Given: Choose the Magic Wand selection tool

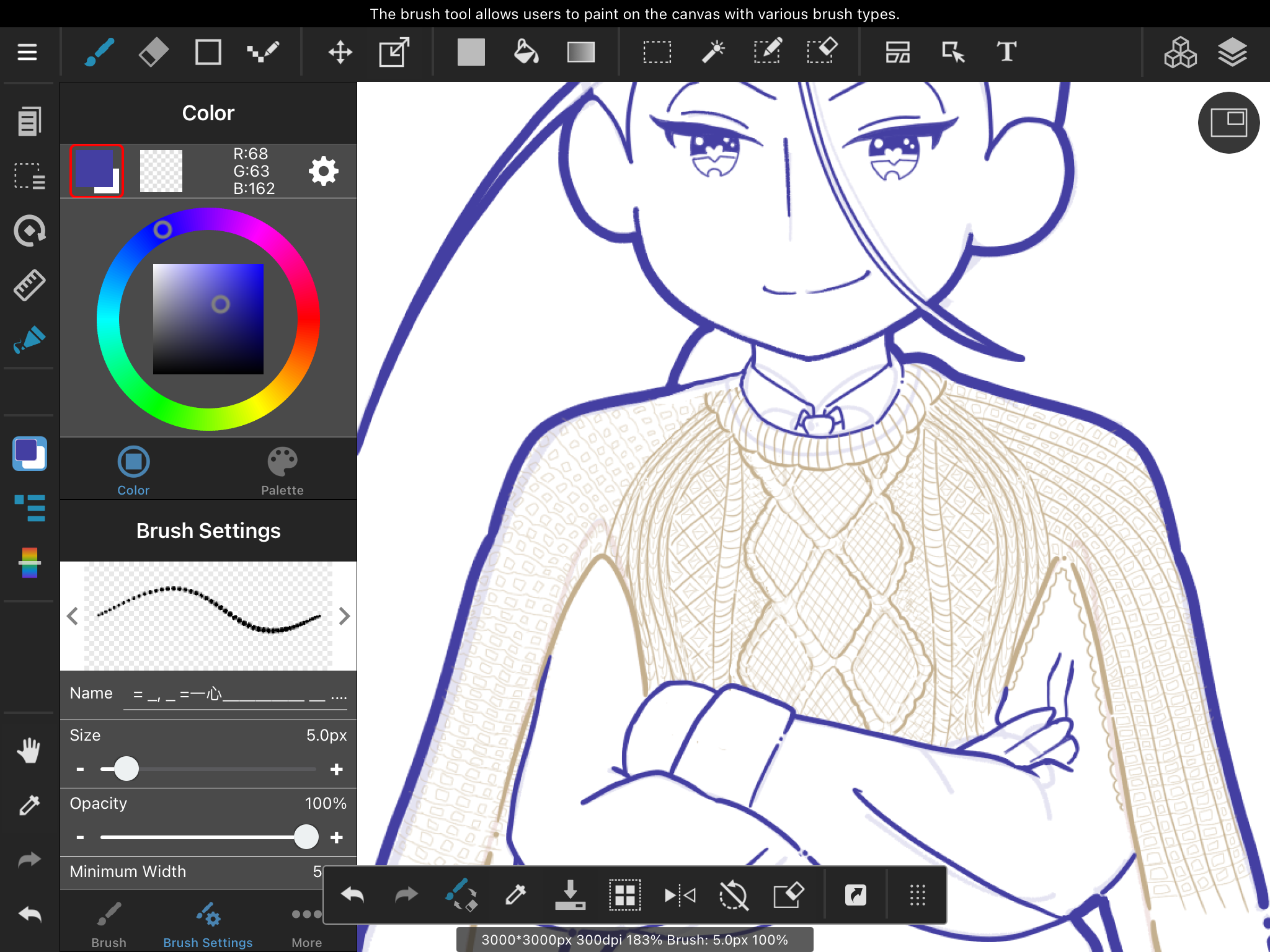Looking at the screenshot, I should coord(713,52).
